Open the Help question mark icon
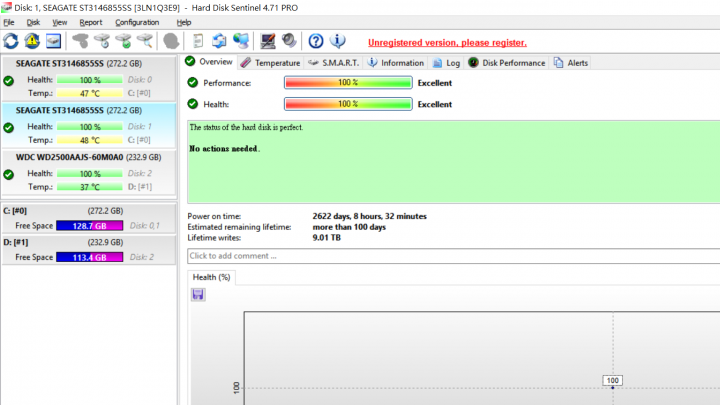This screenshot has width=720, height=405. click(x=315, y=41)
